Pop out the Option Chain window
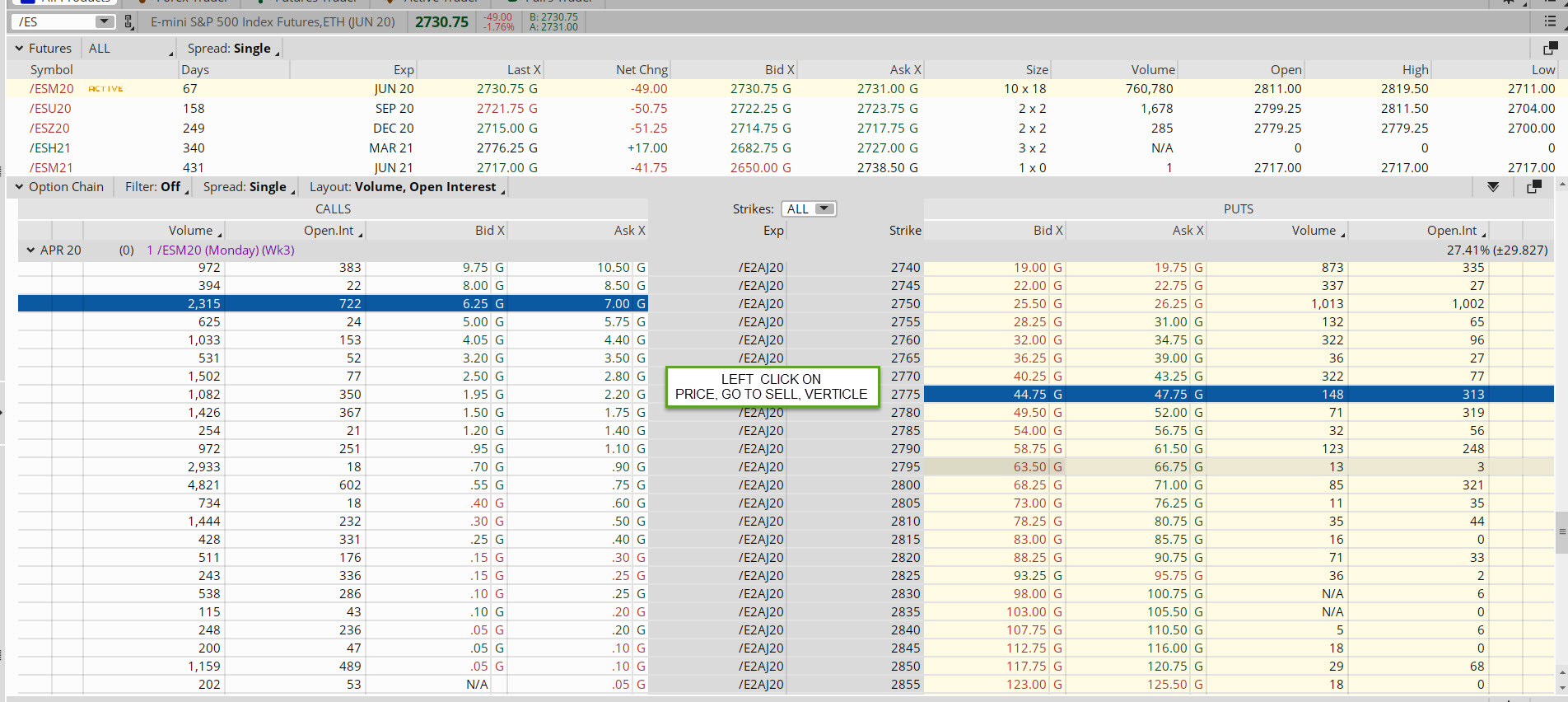1568x702 pixels. coord(1533,187)
